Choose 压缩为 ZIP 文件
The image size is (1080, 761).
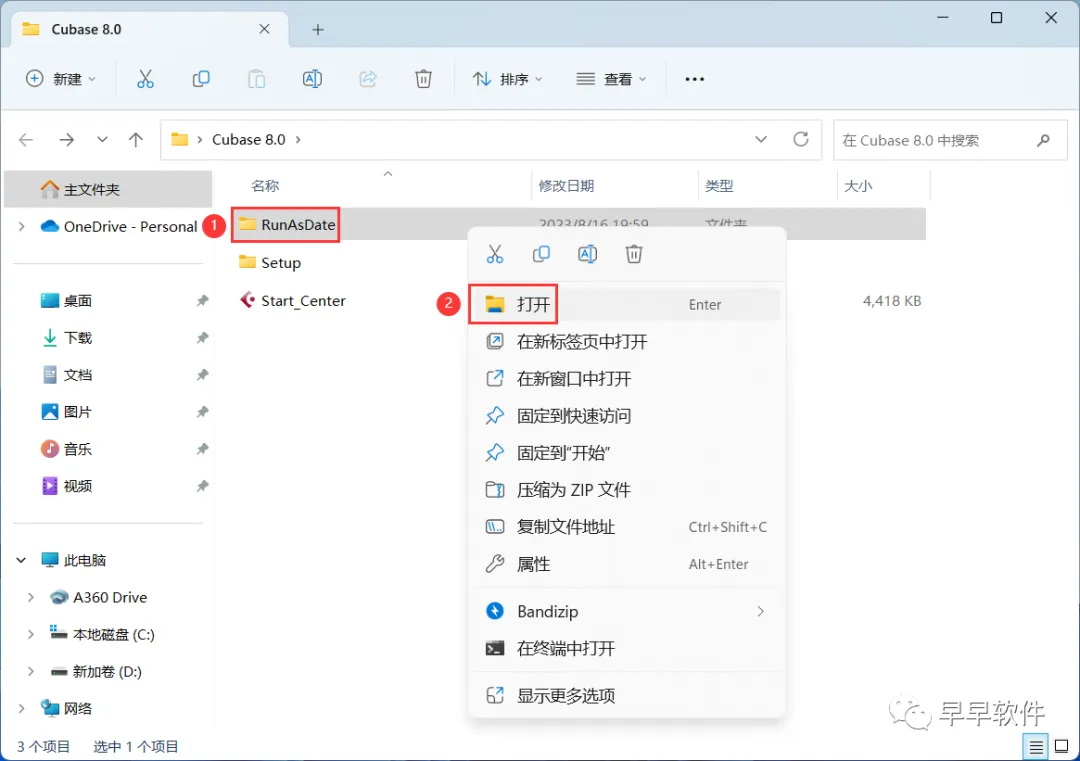626,490
